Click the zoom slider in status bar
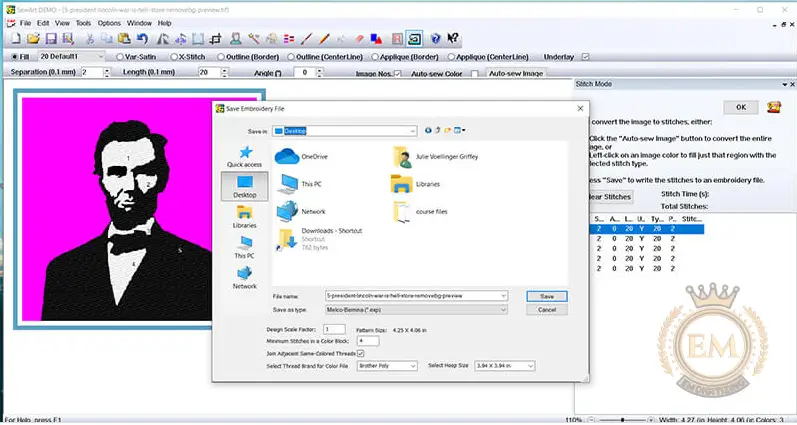 [x=622, y=420]
